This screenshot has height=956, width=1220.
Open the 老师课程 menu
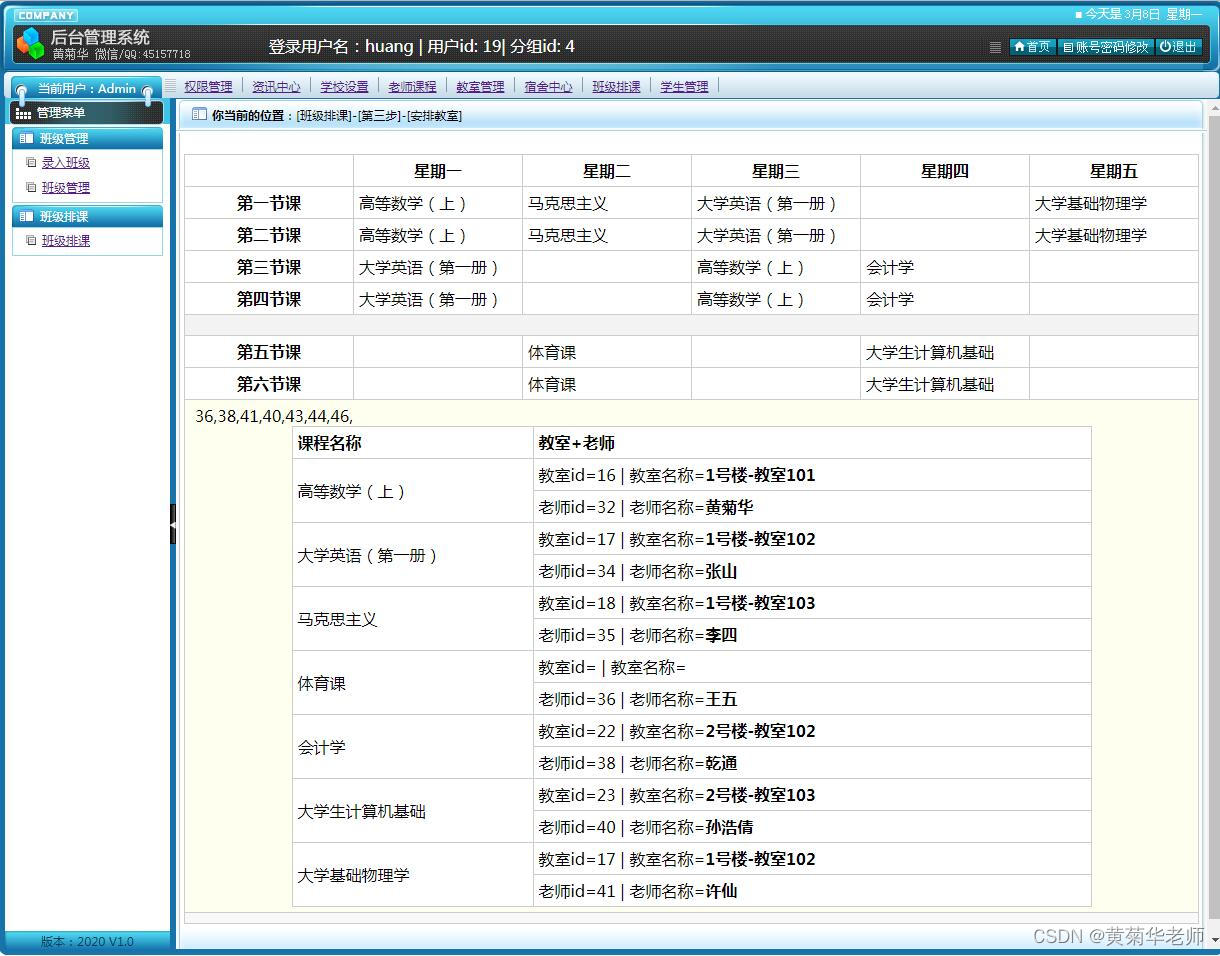click(412, 87)
